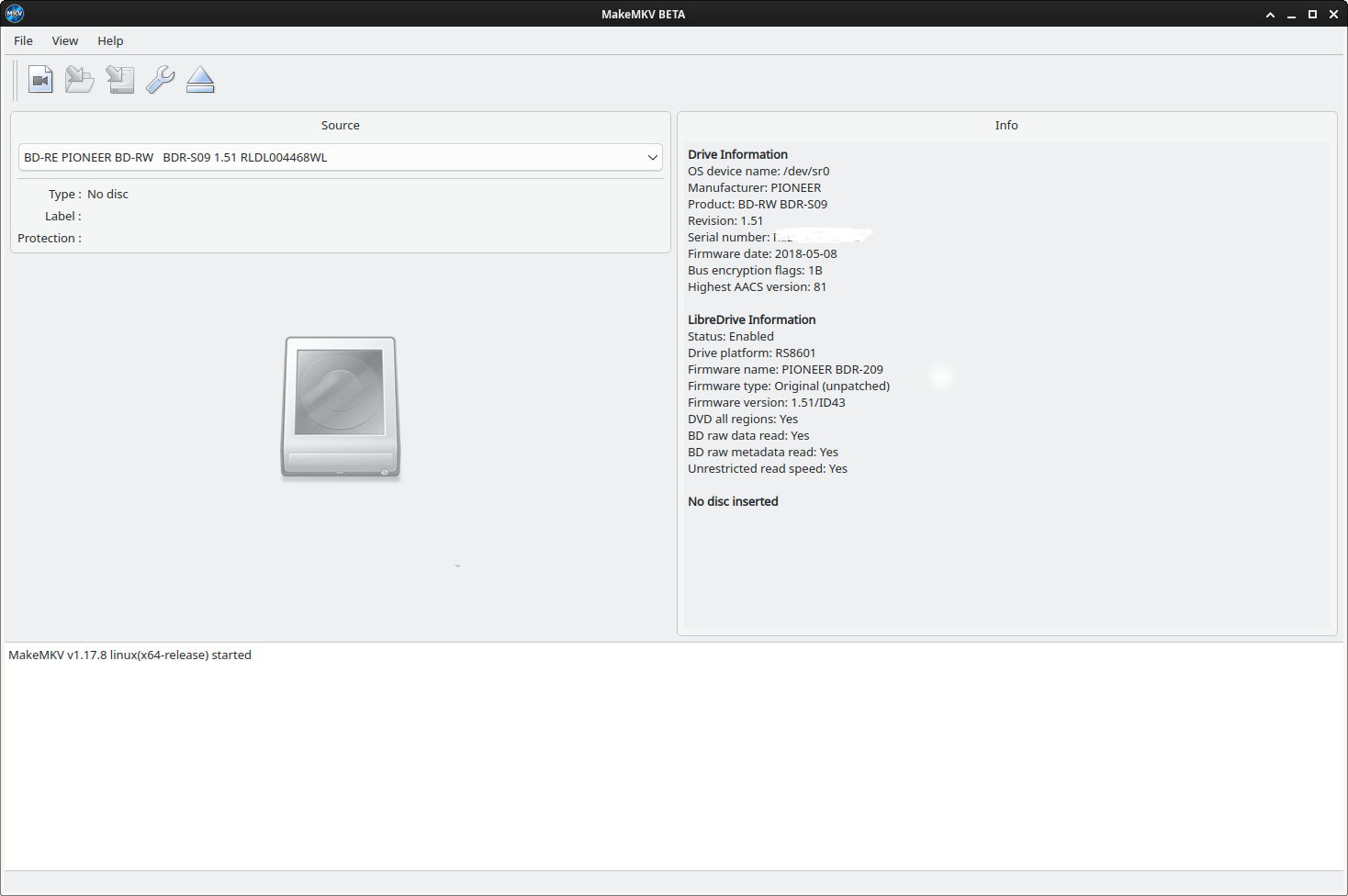Click the Source panel header
1348x896 pixels.
point(340,125)
